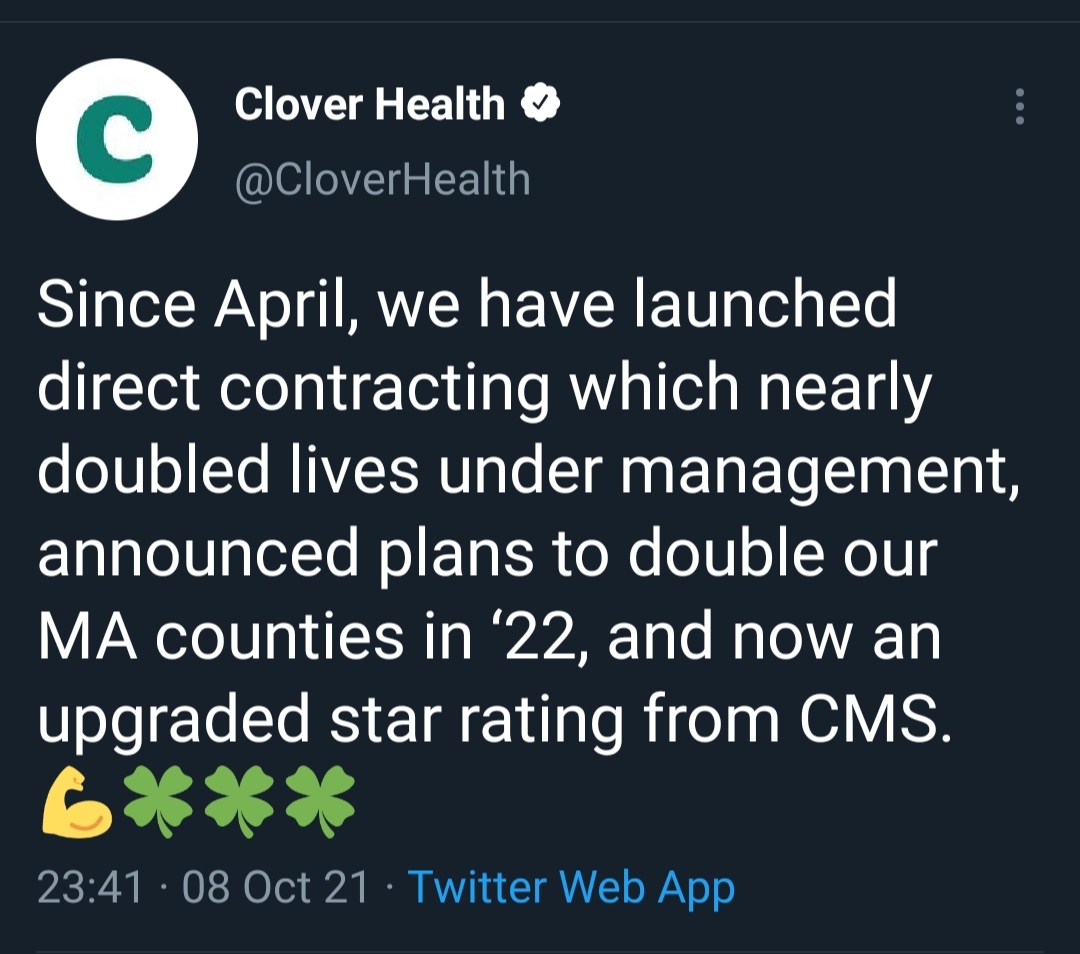Open the @CloverHealth handle link
This screenshot has width=1080, height=954.
point(382,180)
